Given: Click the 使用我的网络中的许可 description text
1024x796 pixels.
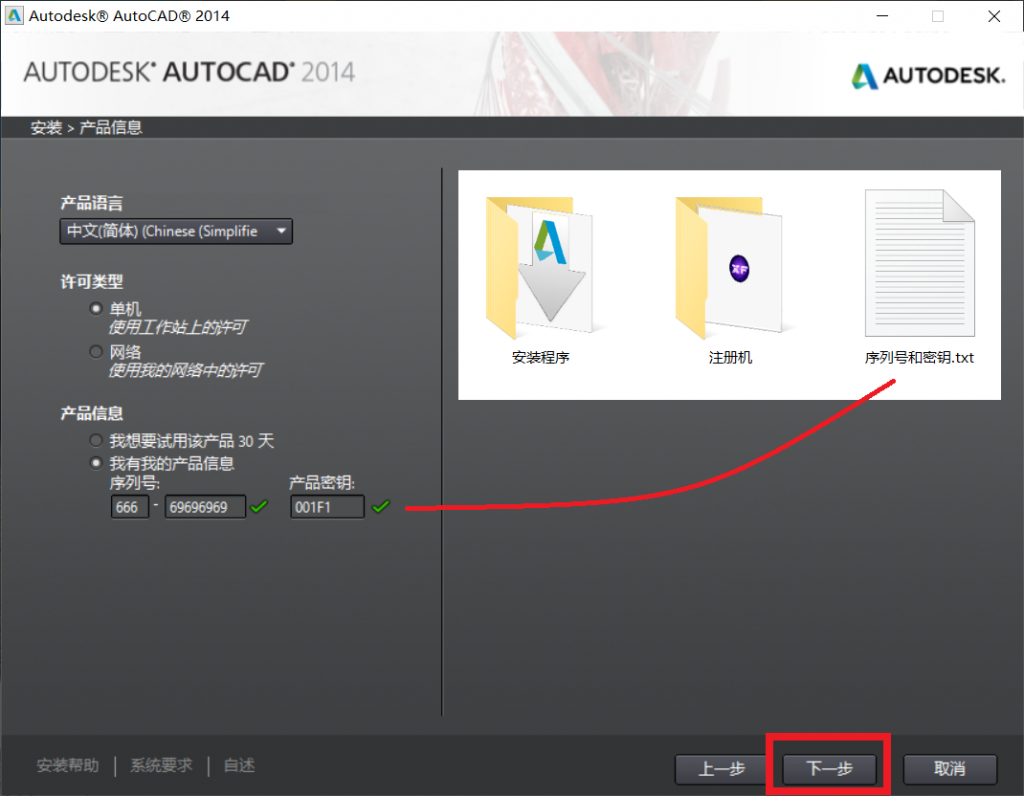Looking at the screenshot, I should click(185, 370).
